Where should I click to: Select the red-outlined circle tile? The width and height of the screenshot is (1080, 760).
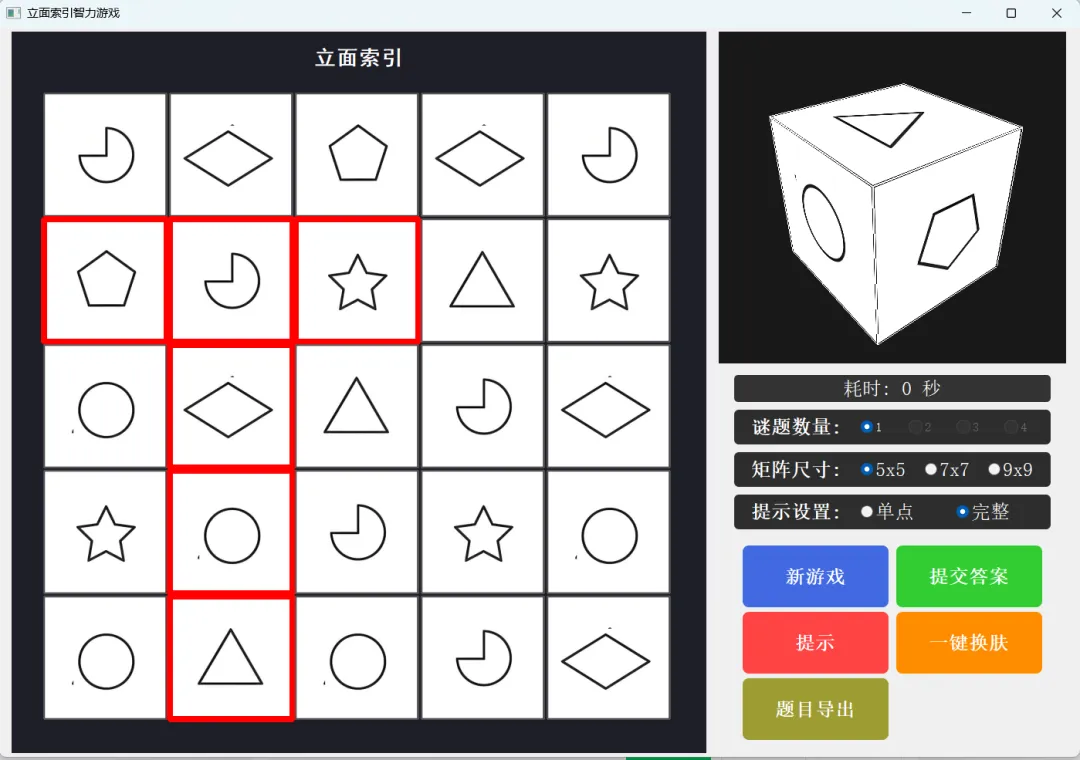click(231, 532)
